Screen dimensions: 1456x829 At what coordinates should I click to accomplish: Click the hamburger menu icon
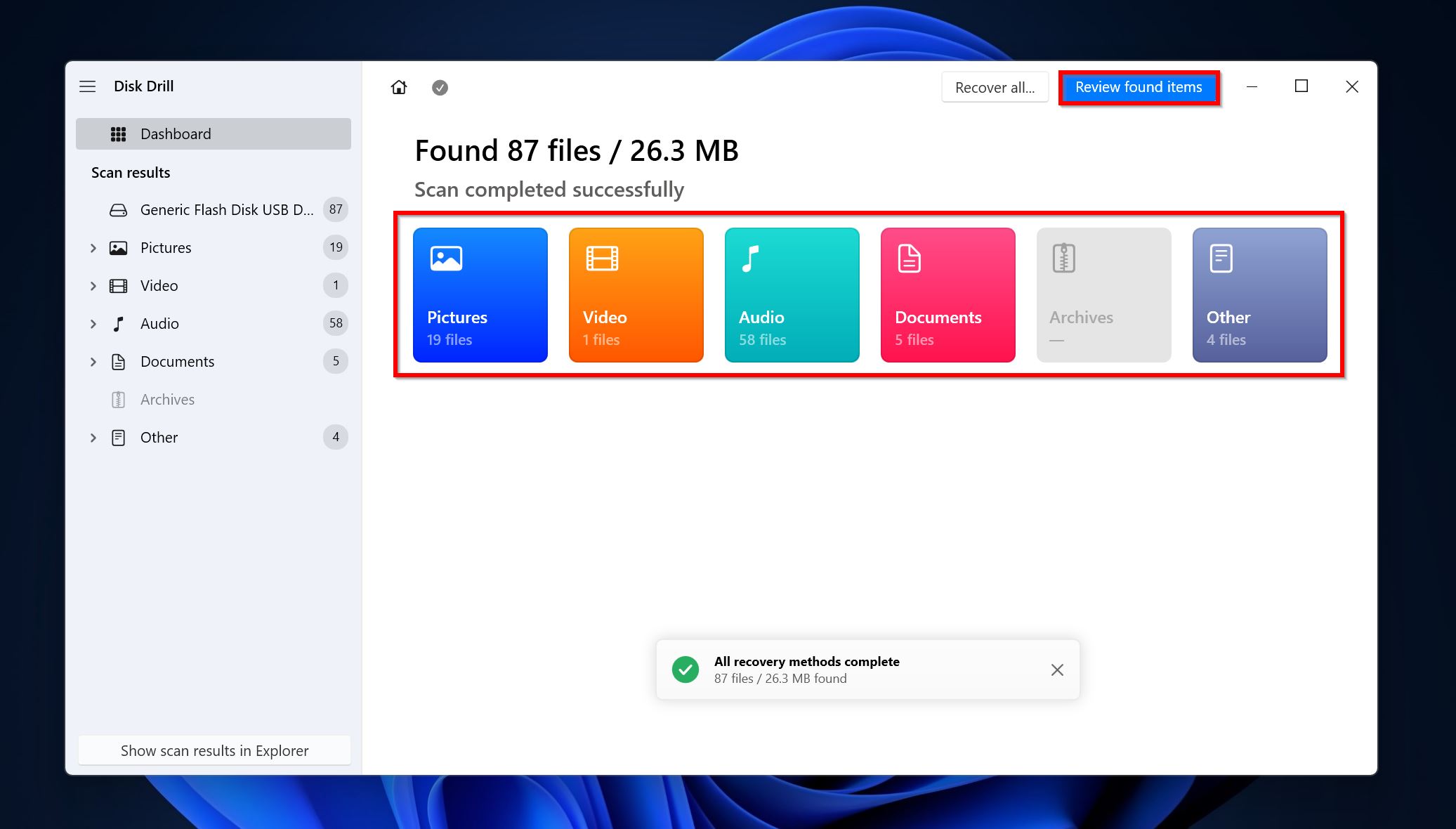click(88, 86)
